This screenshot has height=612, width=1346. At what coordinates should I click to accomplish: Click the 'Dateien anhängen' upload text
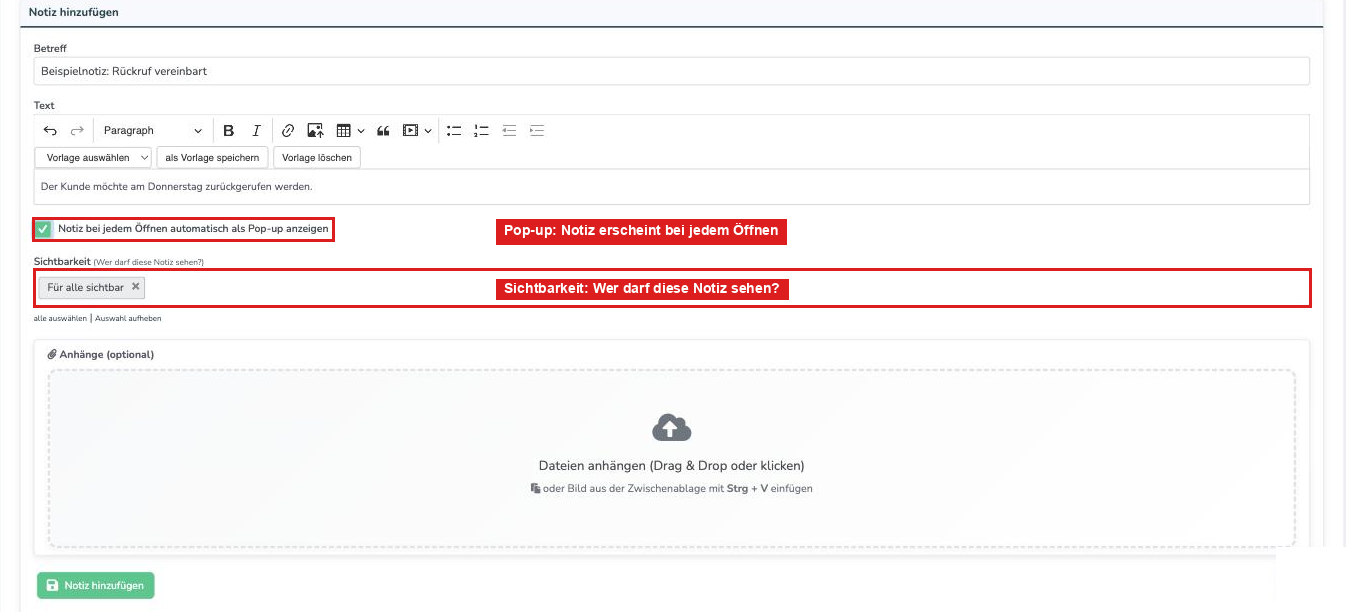click(x=671, y=466)
